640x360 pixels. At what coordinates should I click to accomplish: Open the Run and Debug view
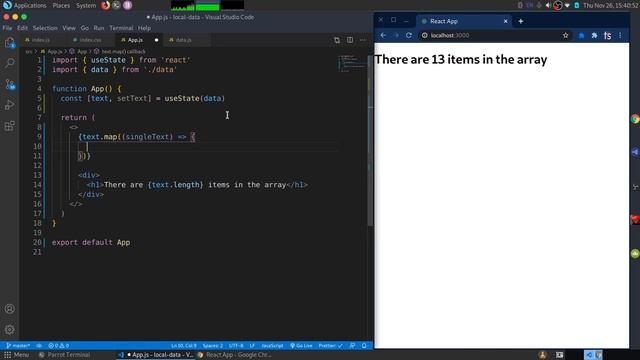tap(9, 105)
